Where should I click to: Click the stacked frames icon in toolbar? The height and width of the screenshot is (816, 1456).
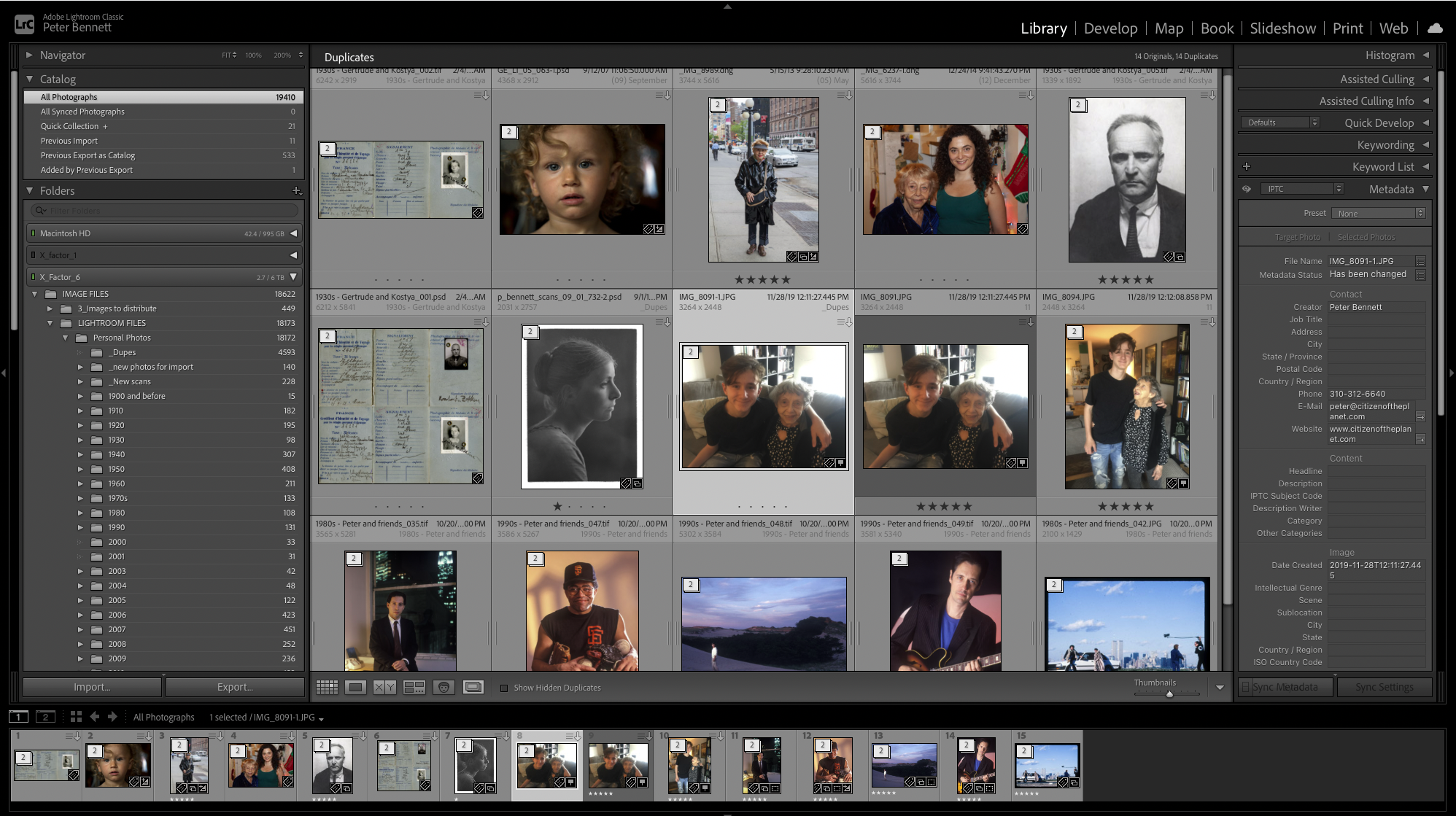pyautogui.click(x=473, y=687)
